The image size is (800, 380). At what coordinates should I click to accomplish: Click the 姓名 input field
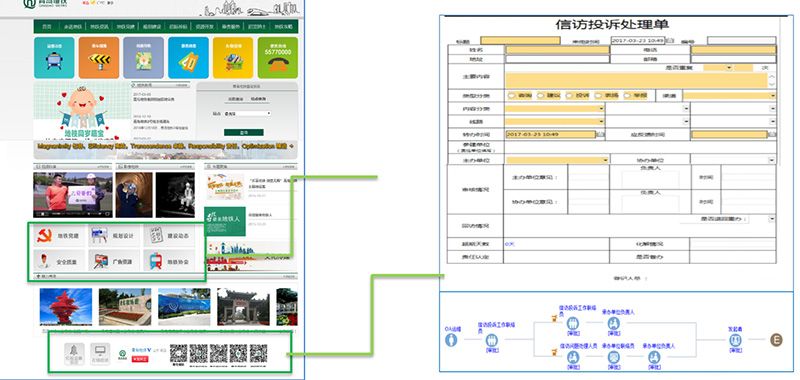[557, 50]
